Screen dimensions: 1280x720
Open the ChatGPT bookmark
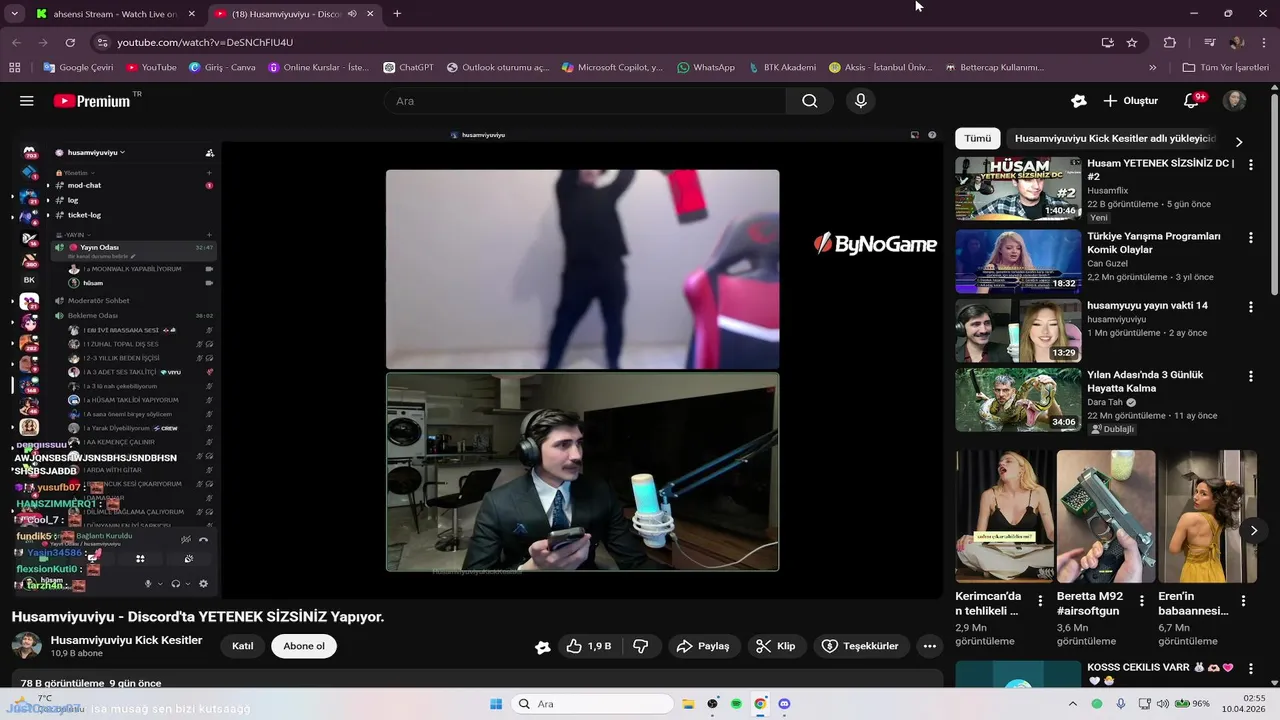[409, 68]
